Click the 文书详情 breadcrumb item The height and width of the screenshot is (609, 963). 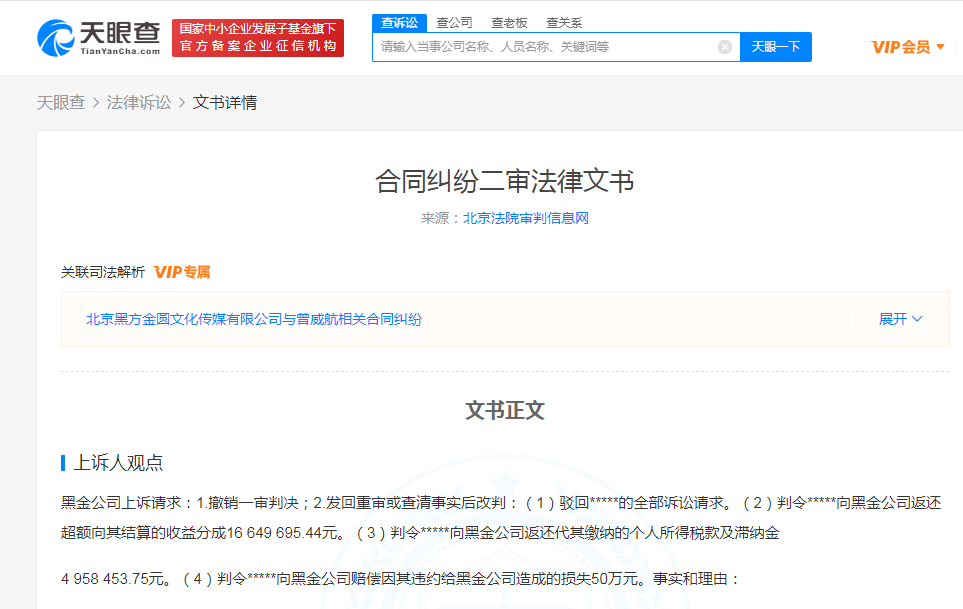225,103
